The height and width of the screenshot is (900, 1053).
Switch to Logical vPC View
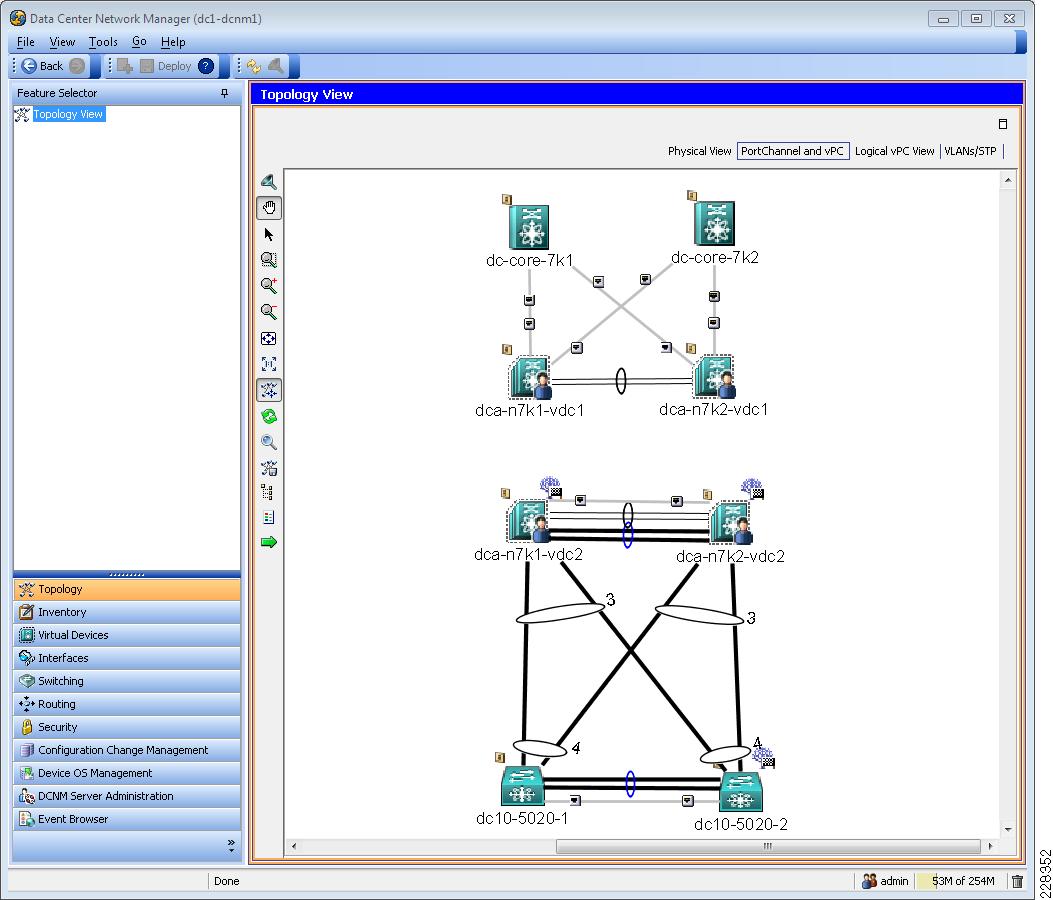(895, 151)
